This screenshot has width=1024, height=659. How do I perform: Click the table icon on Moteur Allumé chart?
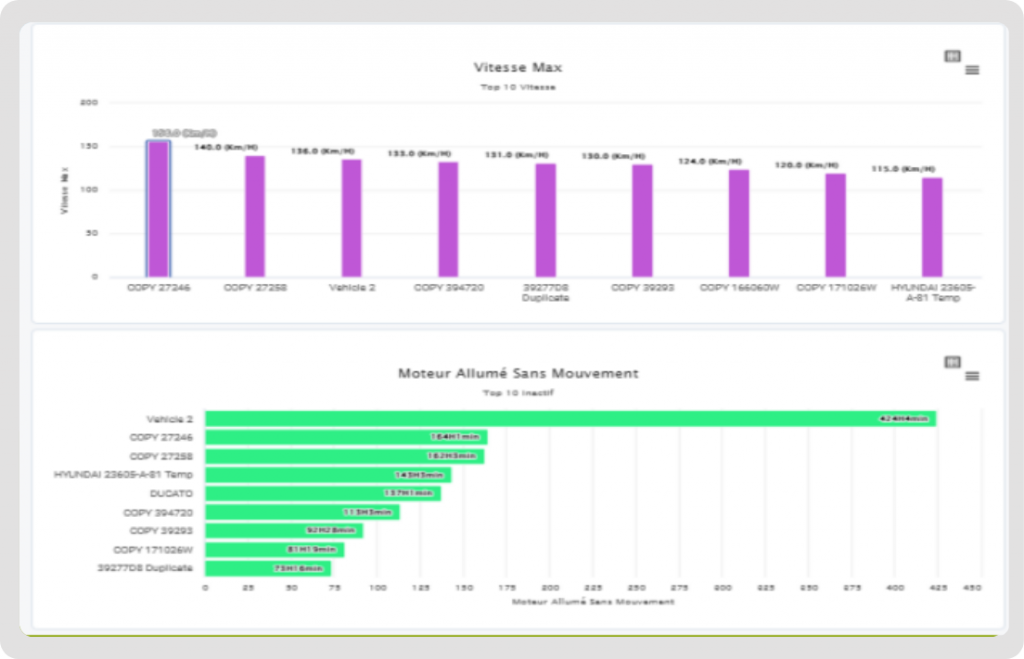point(952,362)
